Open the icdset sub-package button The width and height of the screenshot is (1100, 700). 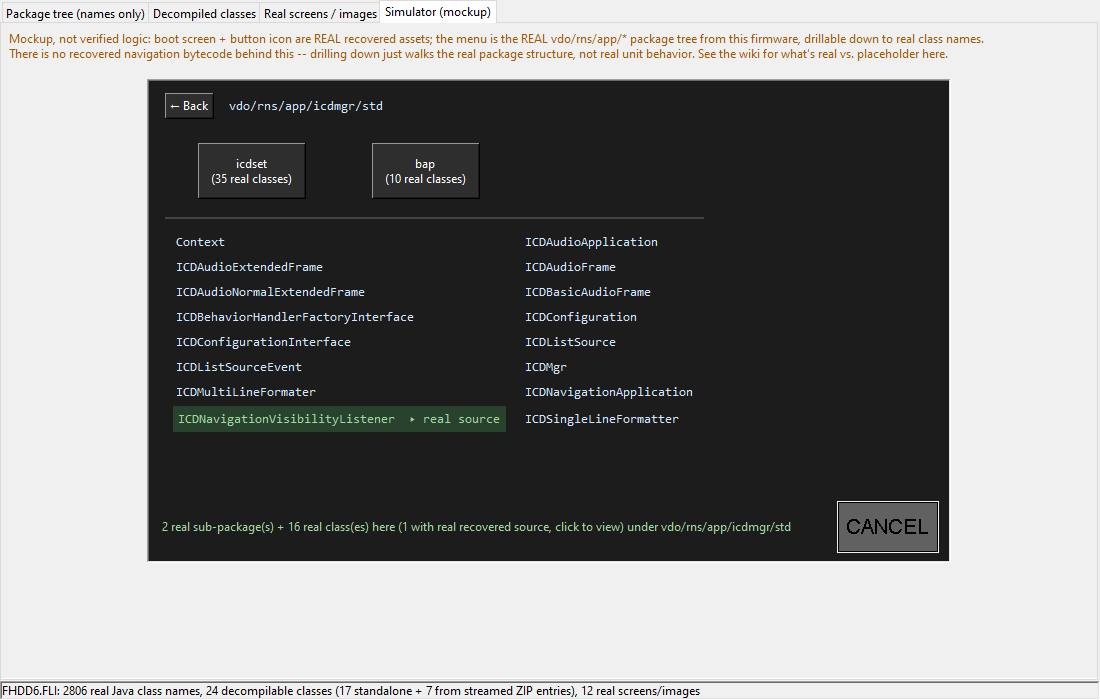click(252, 171)
